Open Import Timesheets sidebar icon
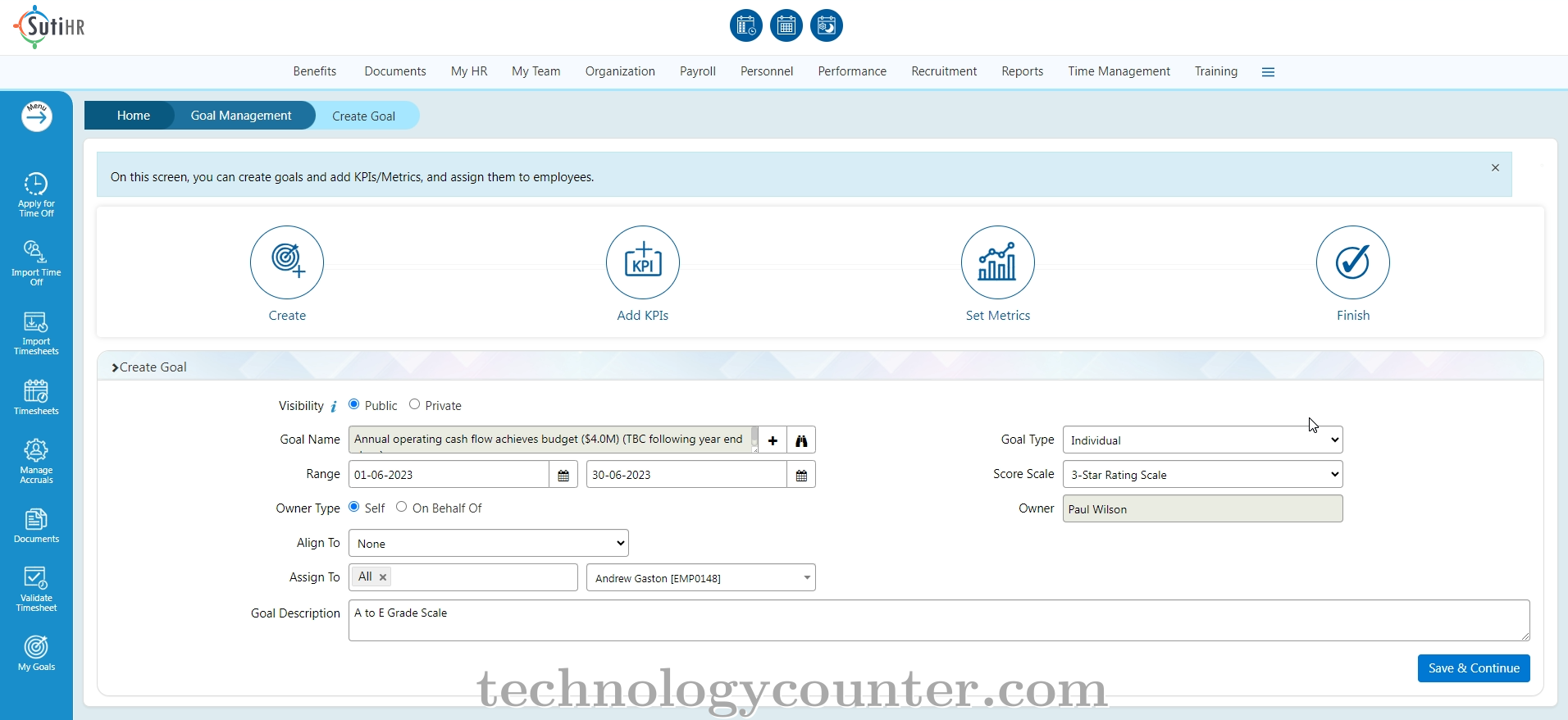Viewport: 1568px width, 720px height. click(36, 333)
